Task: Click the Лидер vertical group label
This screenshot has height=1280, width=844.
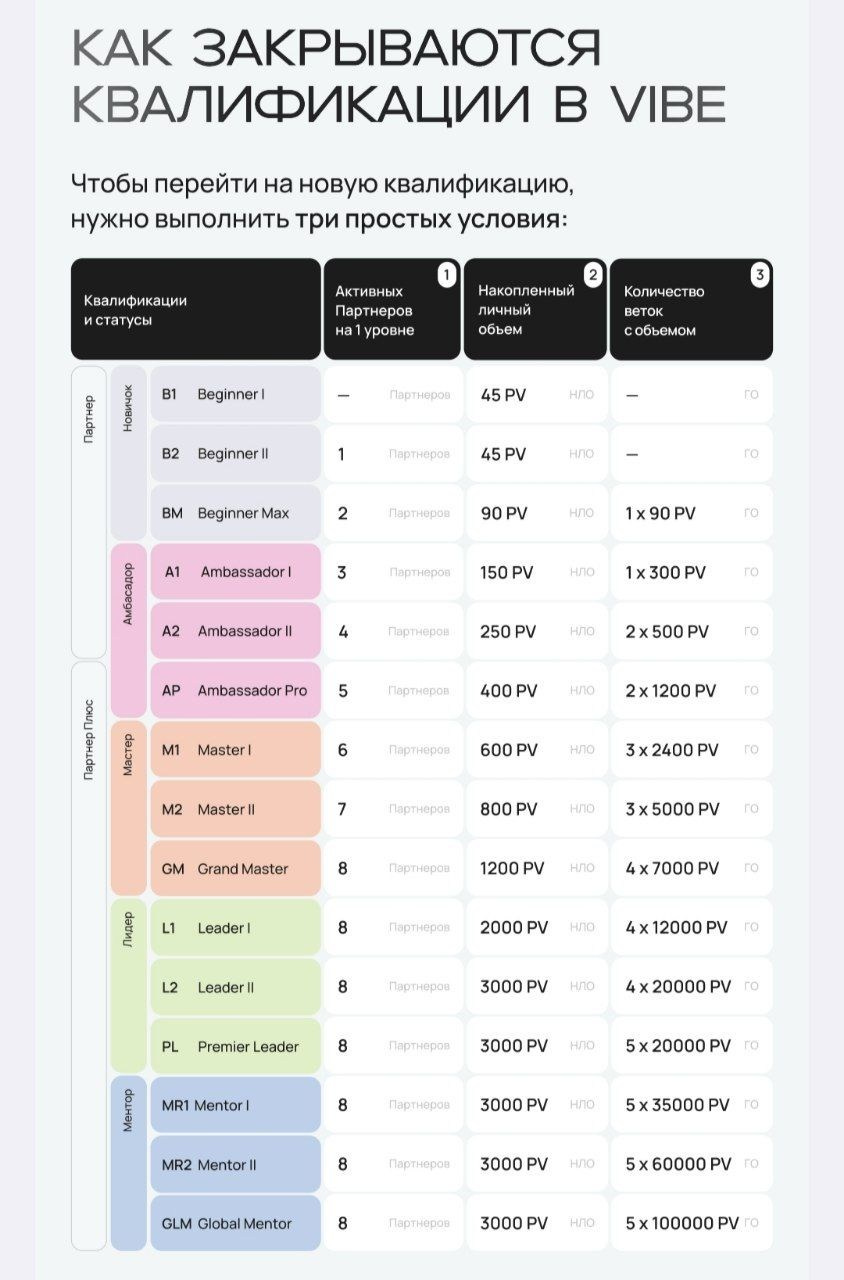Action: coord(128,928)
